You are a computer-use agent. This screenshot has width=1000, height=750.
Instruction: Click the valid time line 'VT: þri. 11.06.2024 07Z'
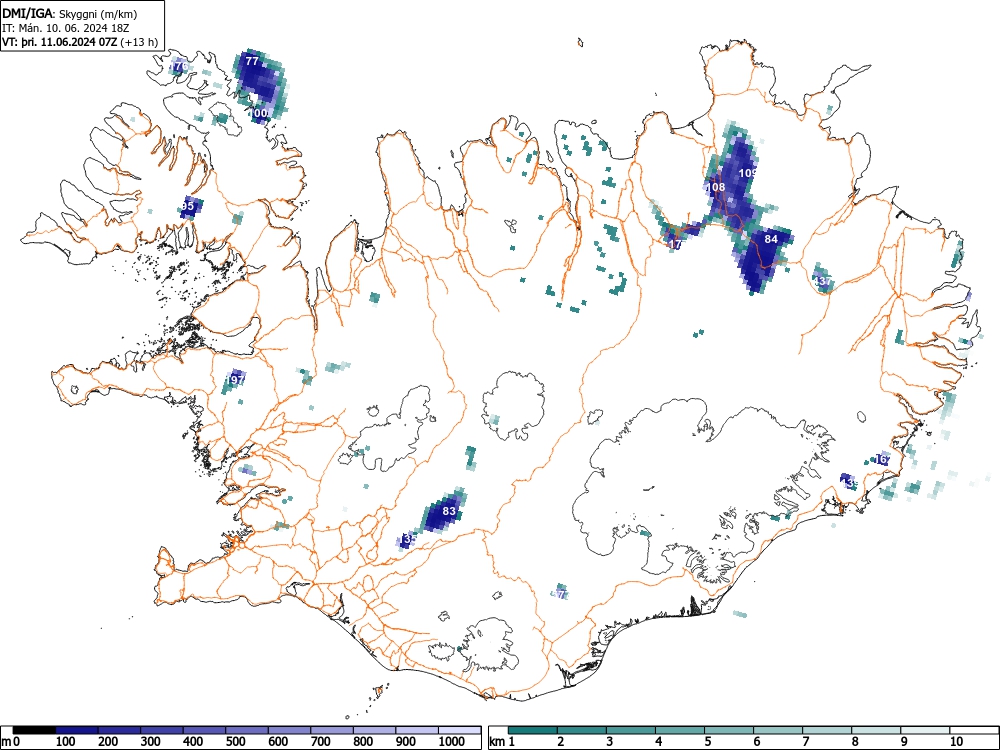pyautogui.click(x=61, y=42)
